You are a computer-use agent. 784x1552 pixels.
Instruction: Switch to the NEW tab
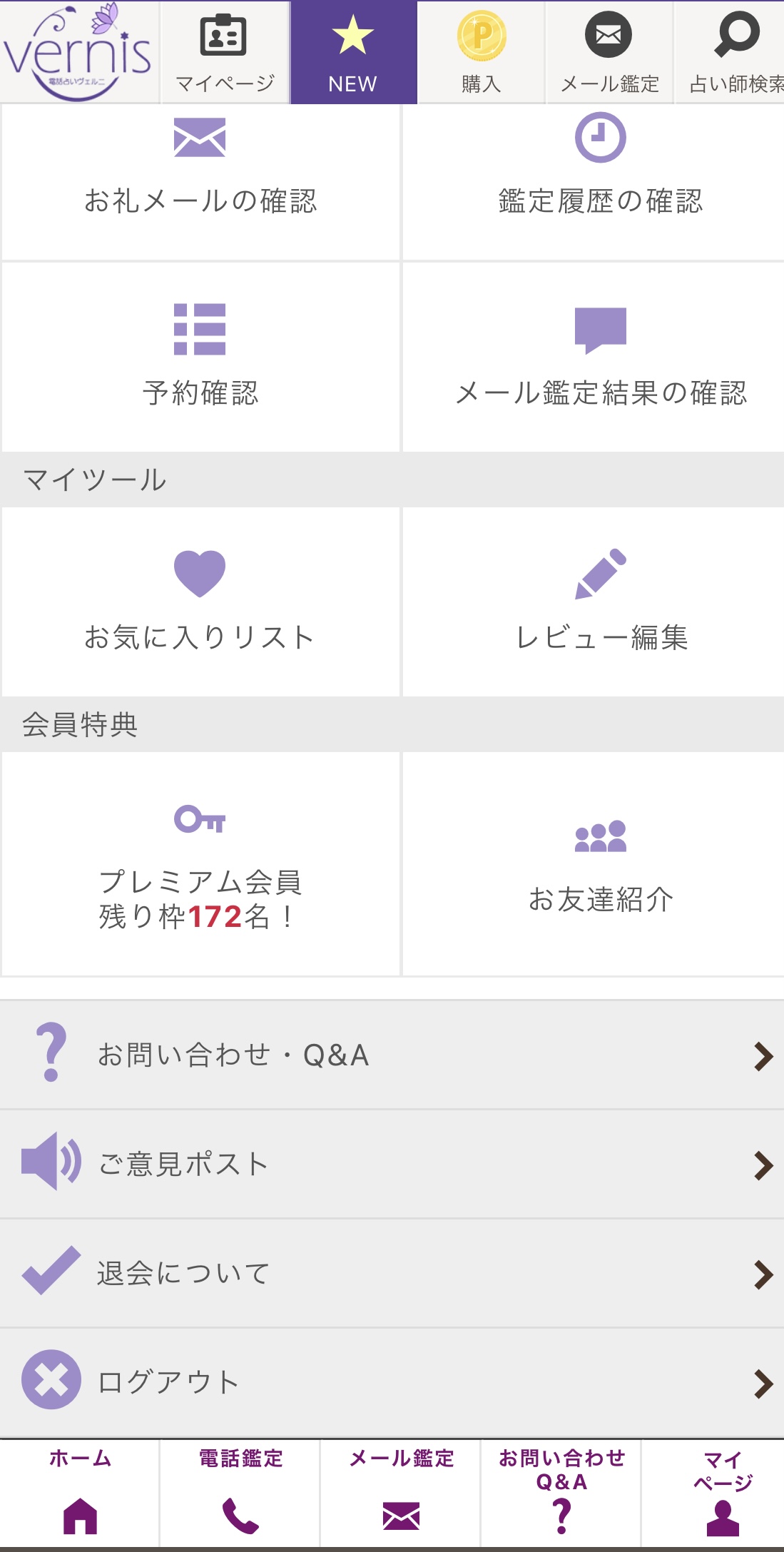[x=353, y=53]
